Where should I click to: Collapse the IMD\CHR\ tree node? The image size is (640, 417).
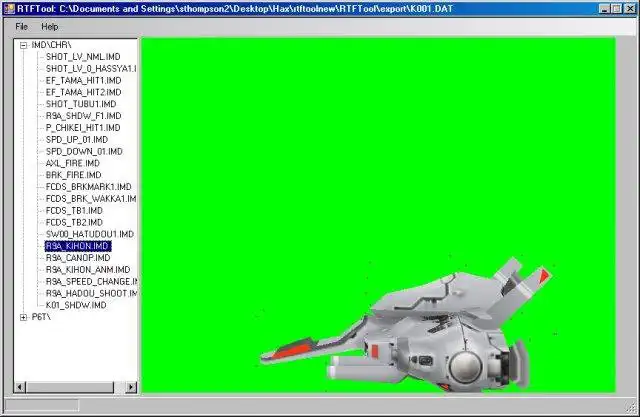click(24, 45)
